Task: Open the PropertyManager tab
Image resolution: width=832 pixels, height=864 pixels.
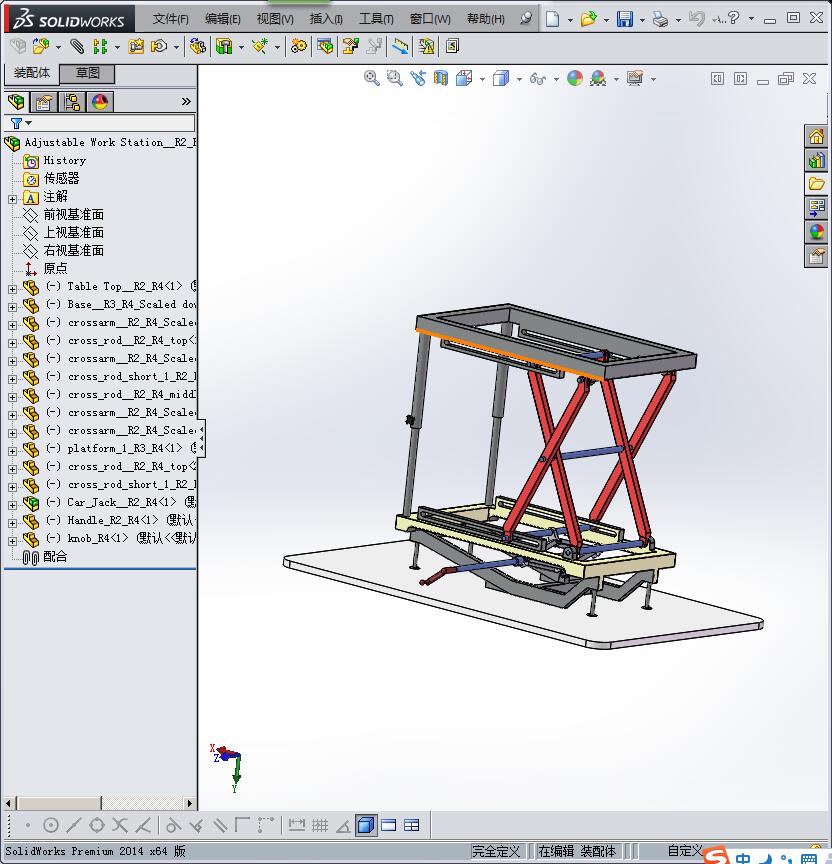Action: tap(44, 102)
